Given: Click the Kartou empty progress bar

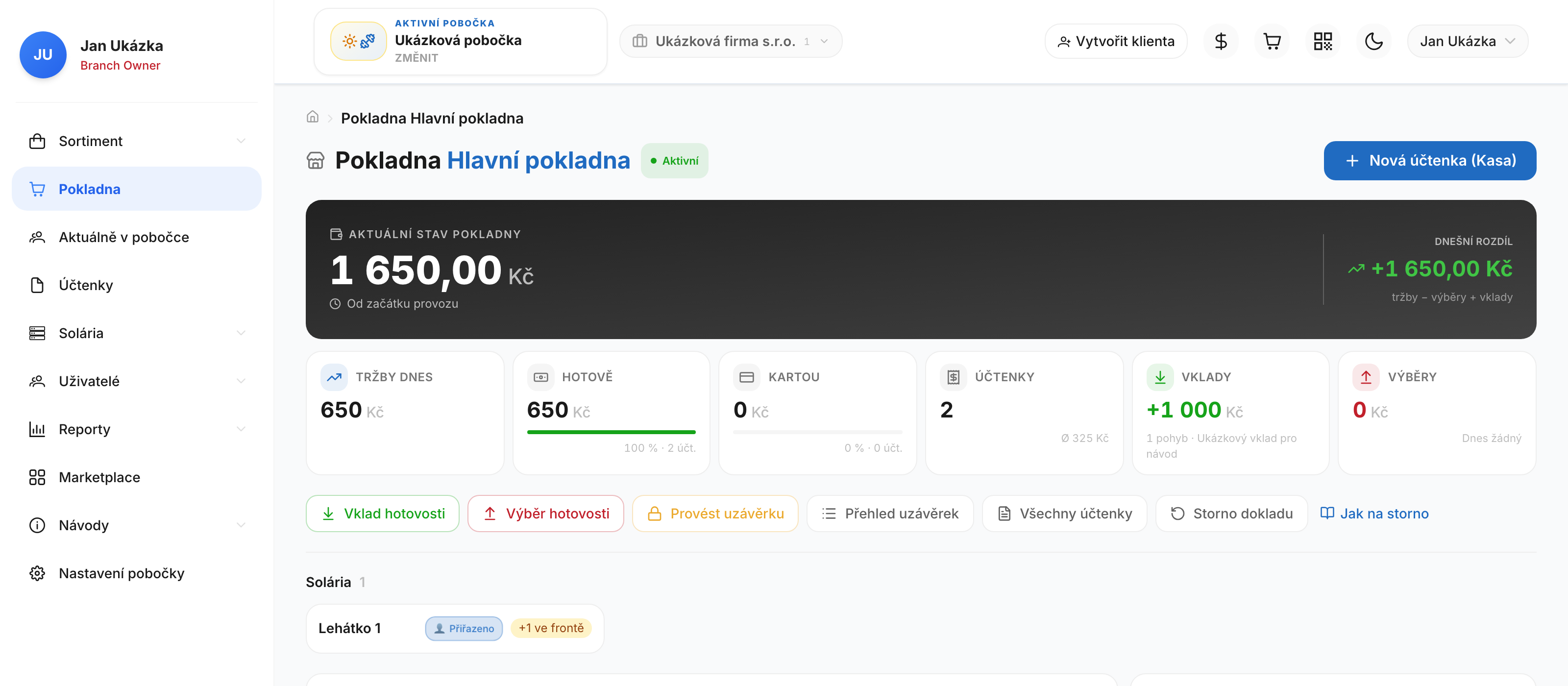Looking at the screenshot, I should click(x=817, y=432).
